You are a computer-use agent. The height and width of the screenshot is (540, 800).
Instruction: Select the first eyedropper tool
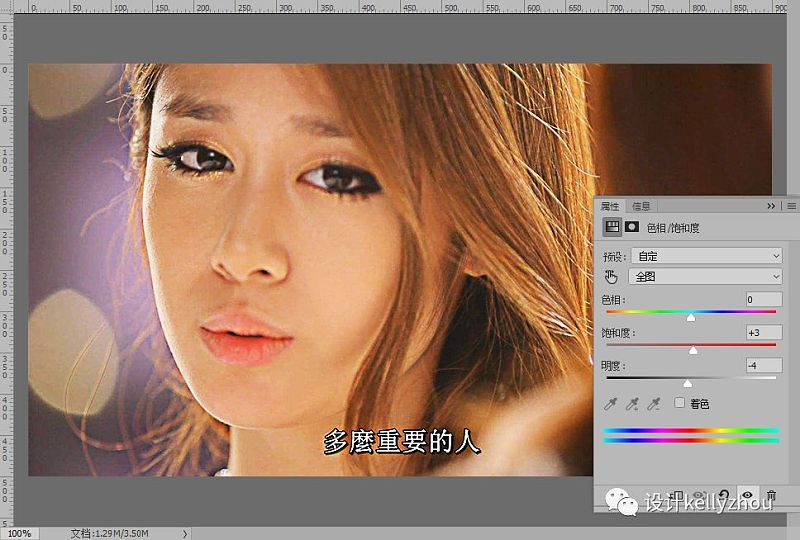point(610,404)
